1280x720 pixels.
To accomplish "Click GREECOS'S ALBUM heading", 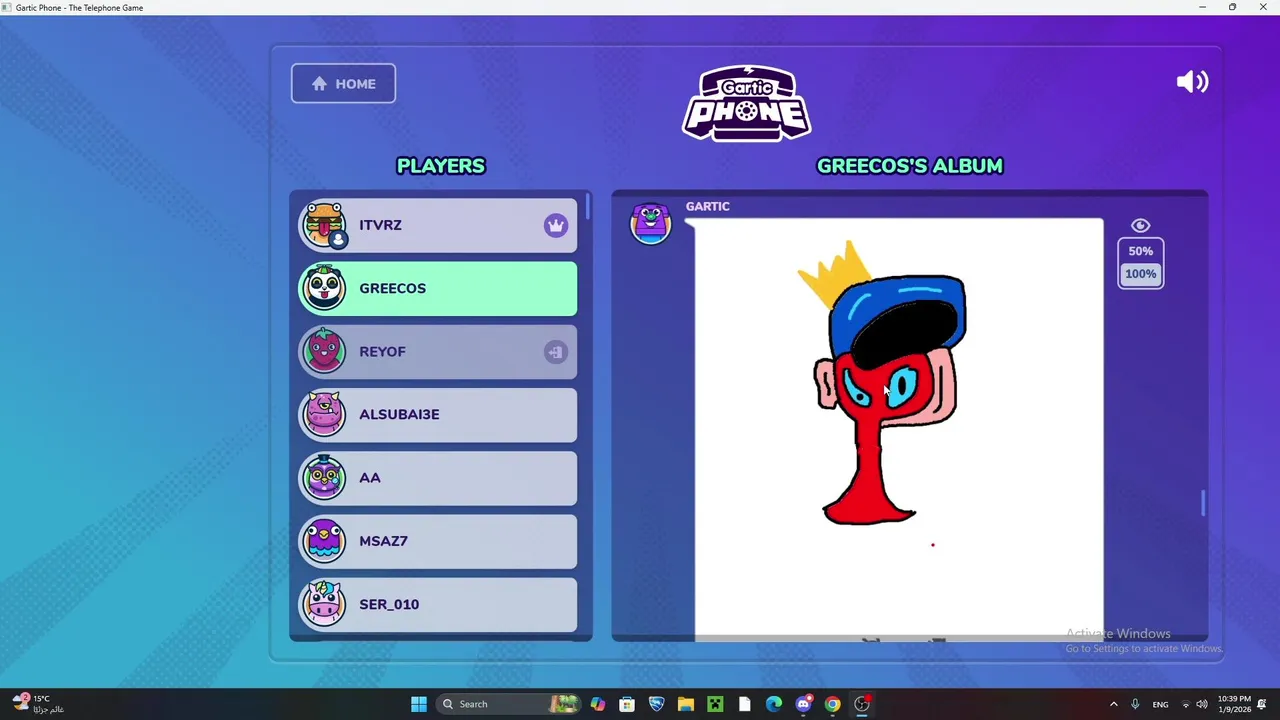I will pyautogui.click(x=910, y=166).
